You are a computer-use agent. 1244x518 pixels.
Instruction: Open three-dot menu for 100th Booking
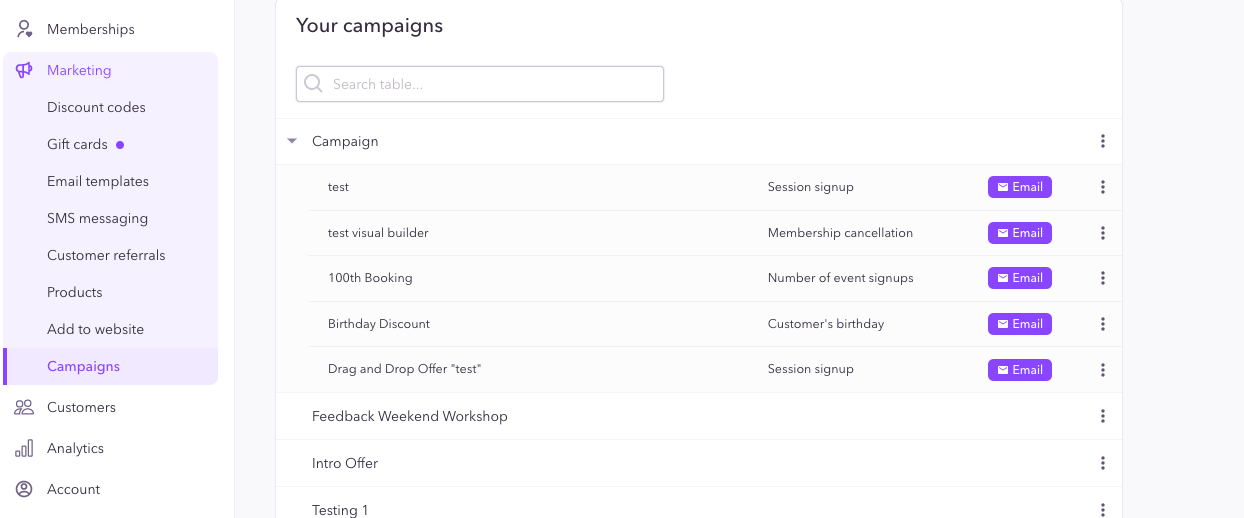[1102, 278]
